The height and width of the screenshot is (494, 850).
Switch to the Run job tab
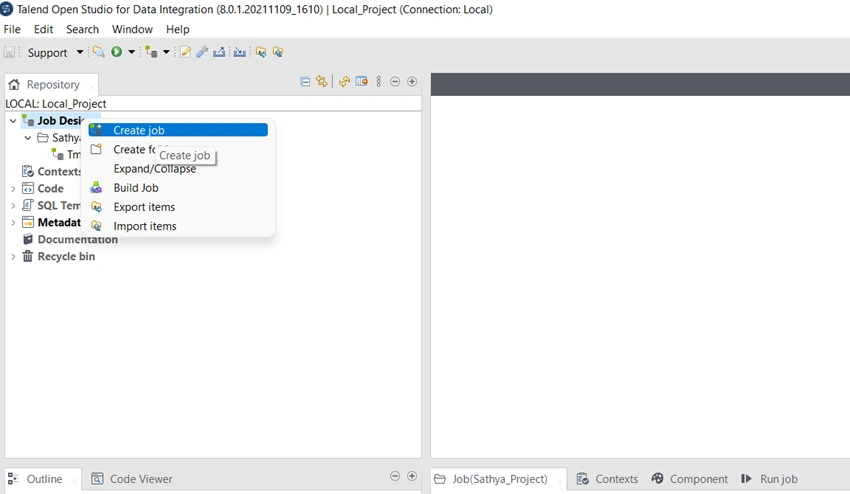click(769, 479)
